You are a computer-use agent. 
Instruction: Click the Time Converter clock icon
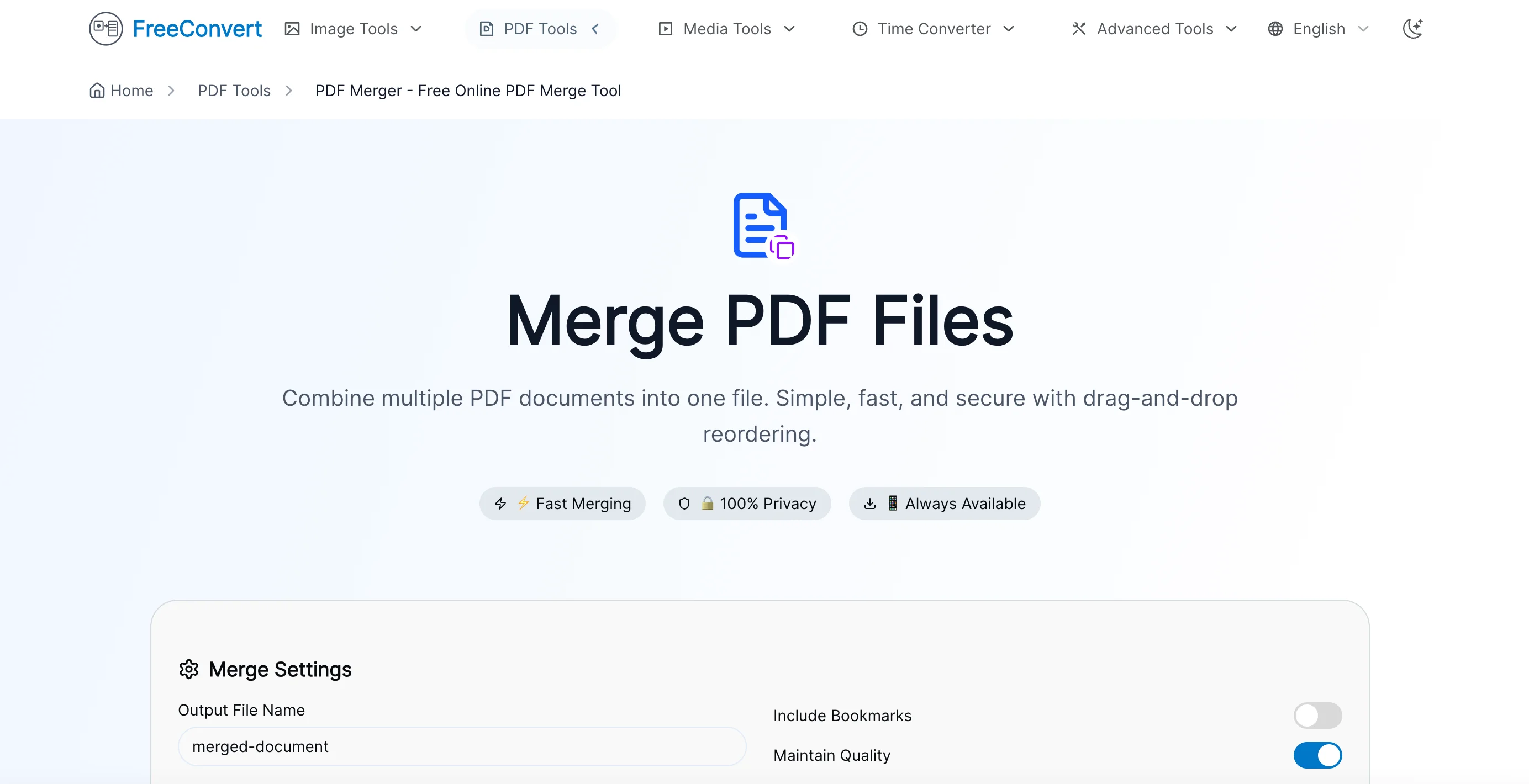(859, 28)
